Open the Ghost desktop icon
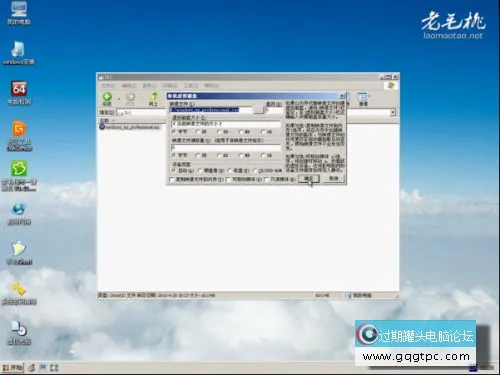 coord(19,253)
